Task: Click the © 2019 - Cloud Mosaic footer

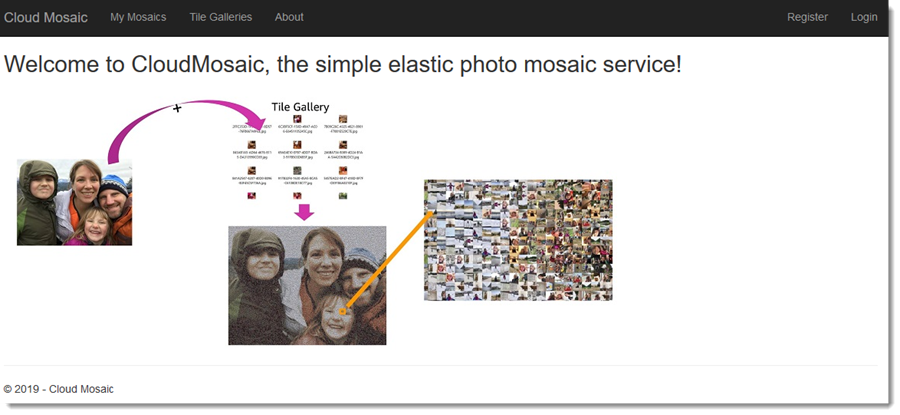Action: 59,389
